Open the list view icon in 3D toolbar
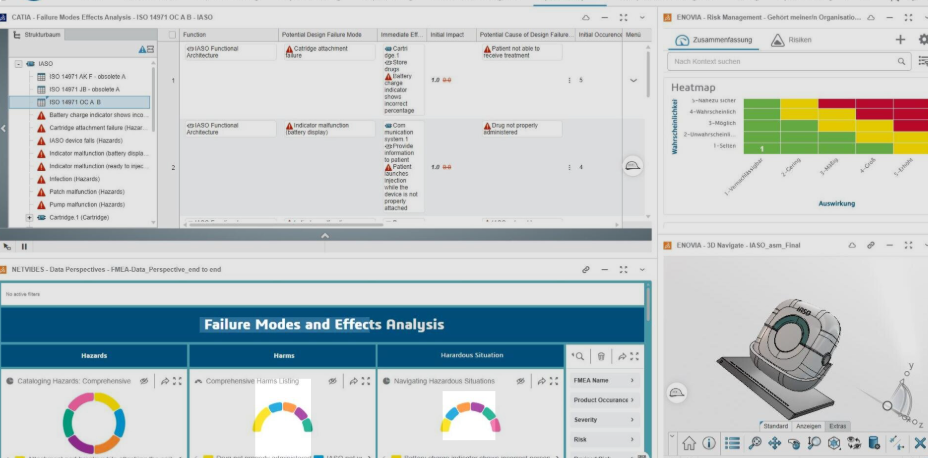The height and width of the screenshot is (458, 928). tap(733, 443)
